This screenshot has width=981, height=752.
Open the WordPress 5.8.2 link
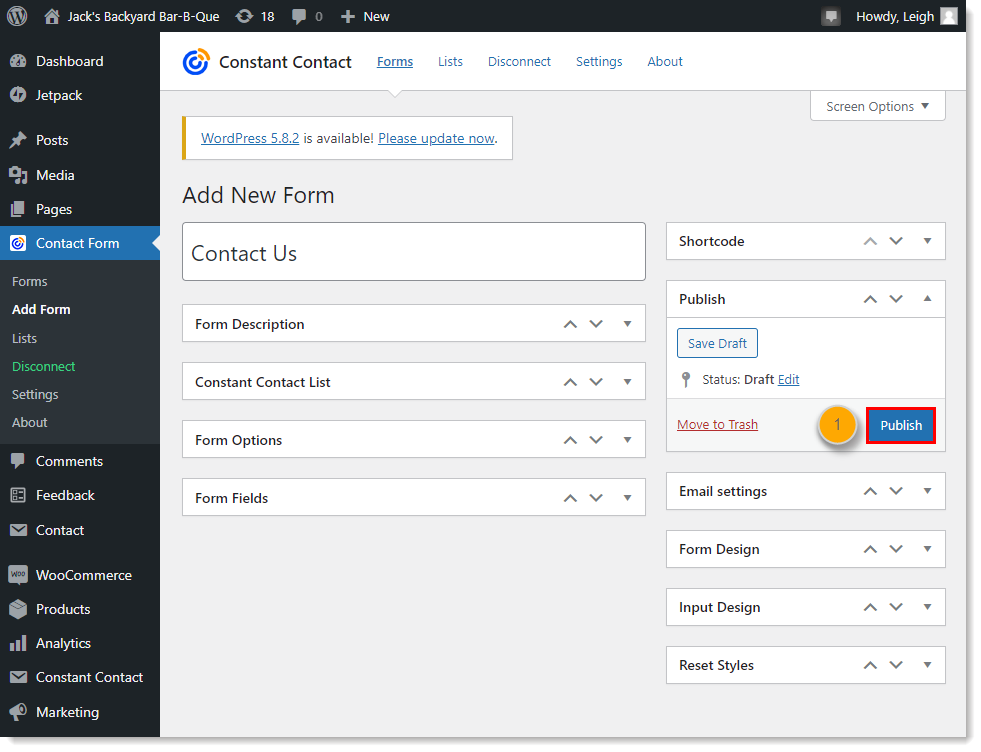coord(250,138)
